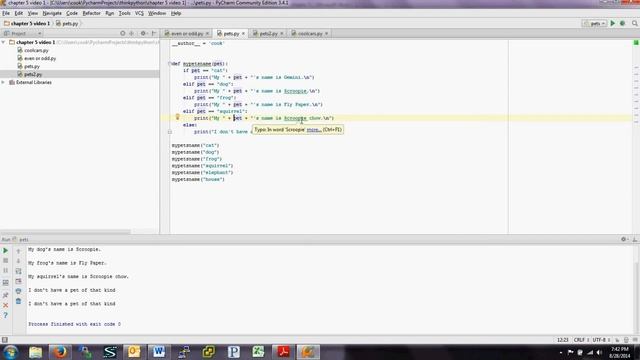Open Search Everywhere magnifier

[635, 24]
